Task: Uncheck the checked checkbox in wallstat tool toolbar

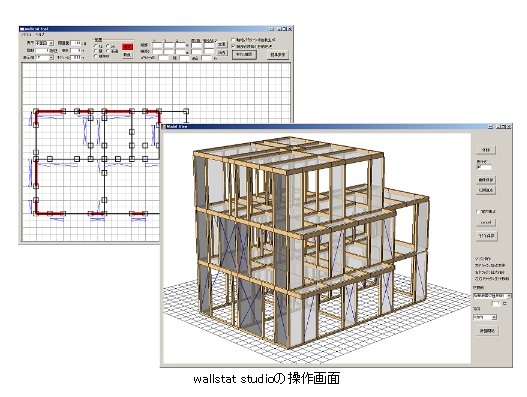Action: (233, 46)
